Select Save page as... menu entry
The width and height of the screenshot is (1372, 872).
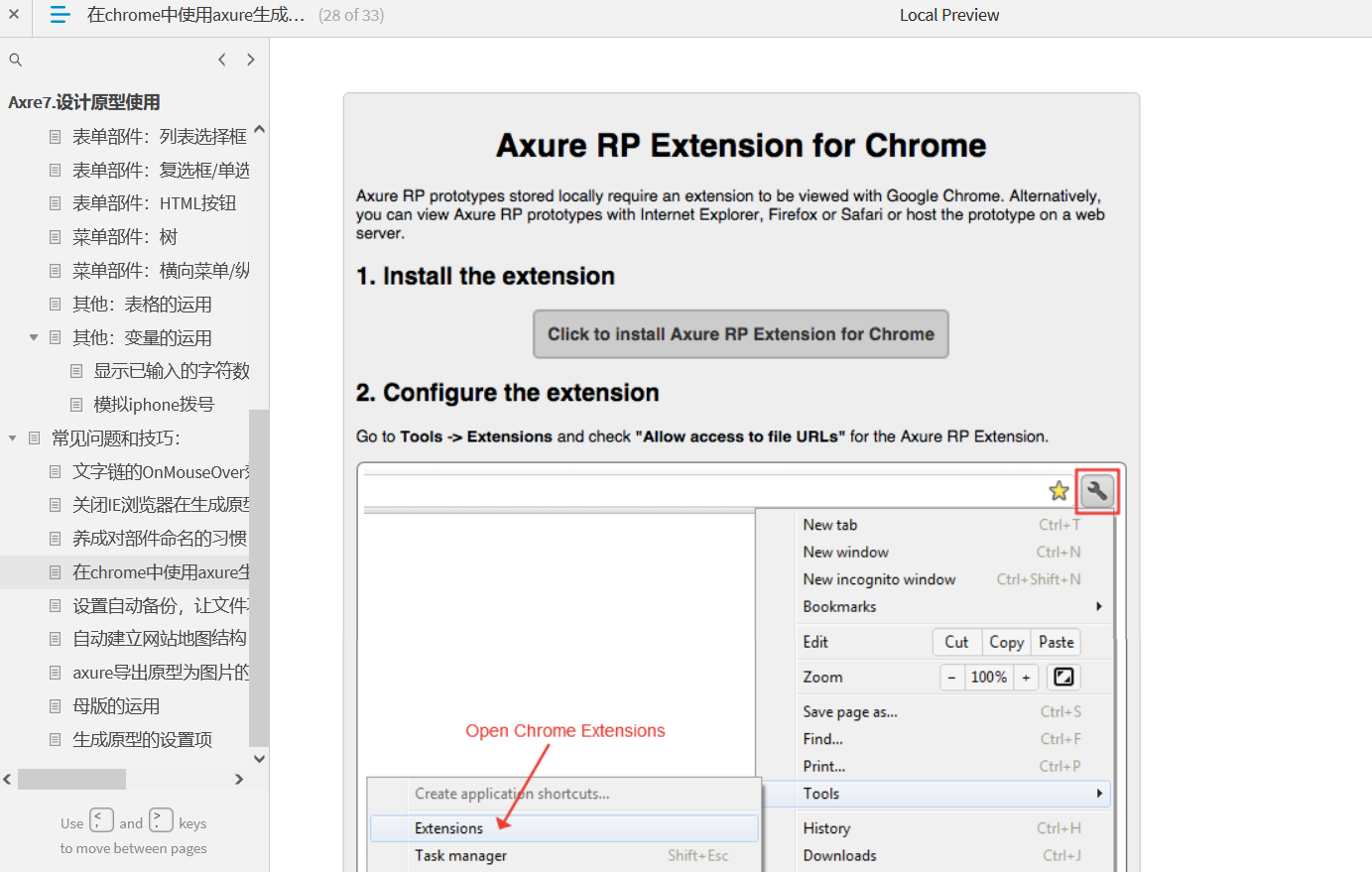pyautogui.click(x=954, y=711)
